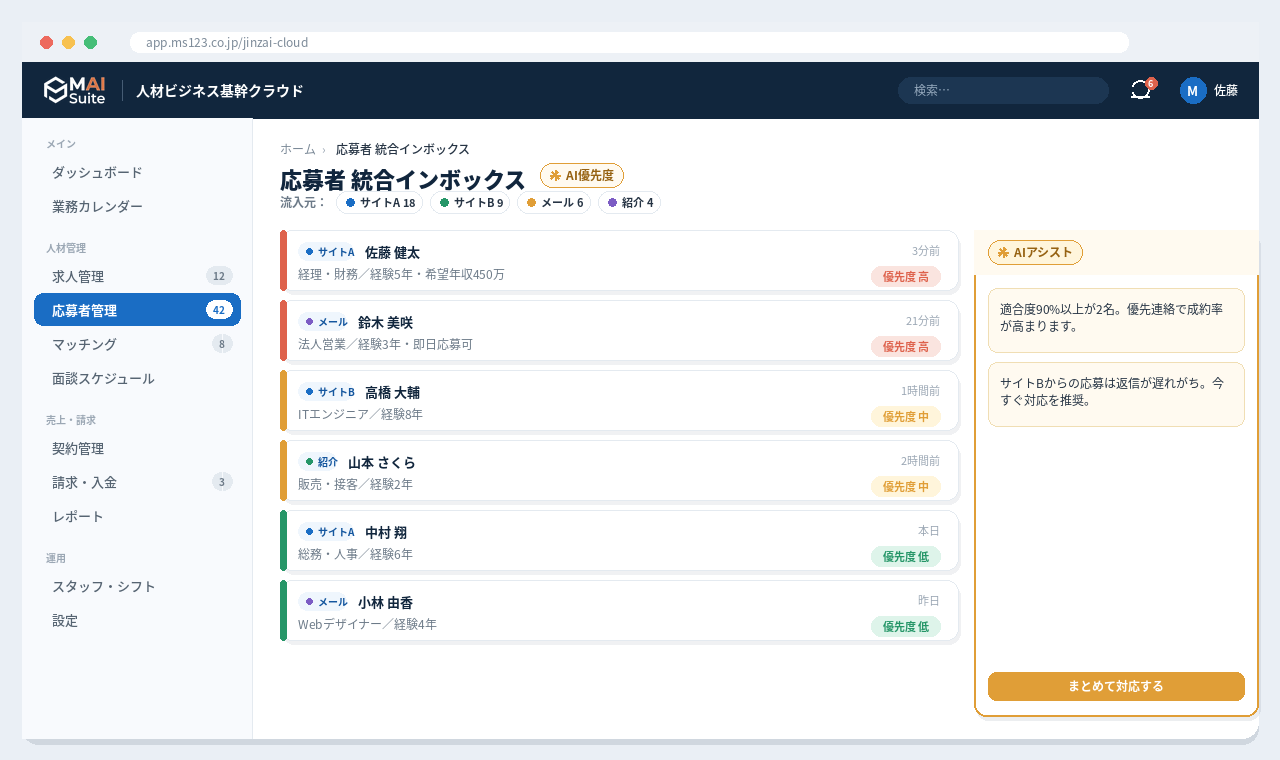The width and height of the screenshot is (1280, 760).
Task: Open applicant 高橋 大輔 card
Action: (x=619, y=401)
